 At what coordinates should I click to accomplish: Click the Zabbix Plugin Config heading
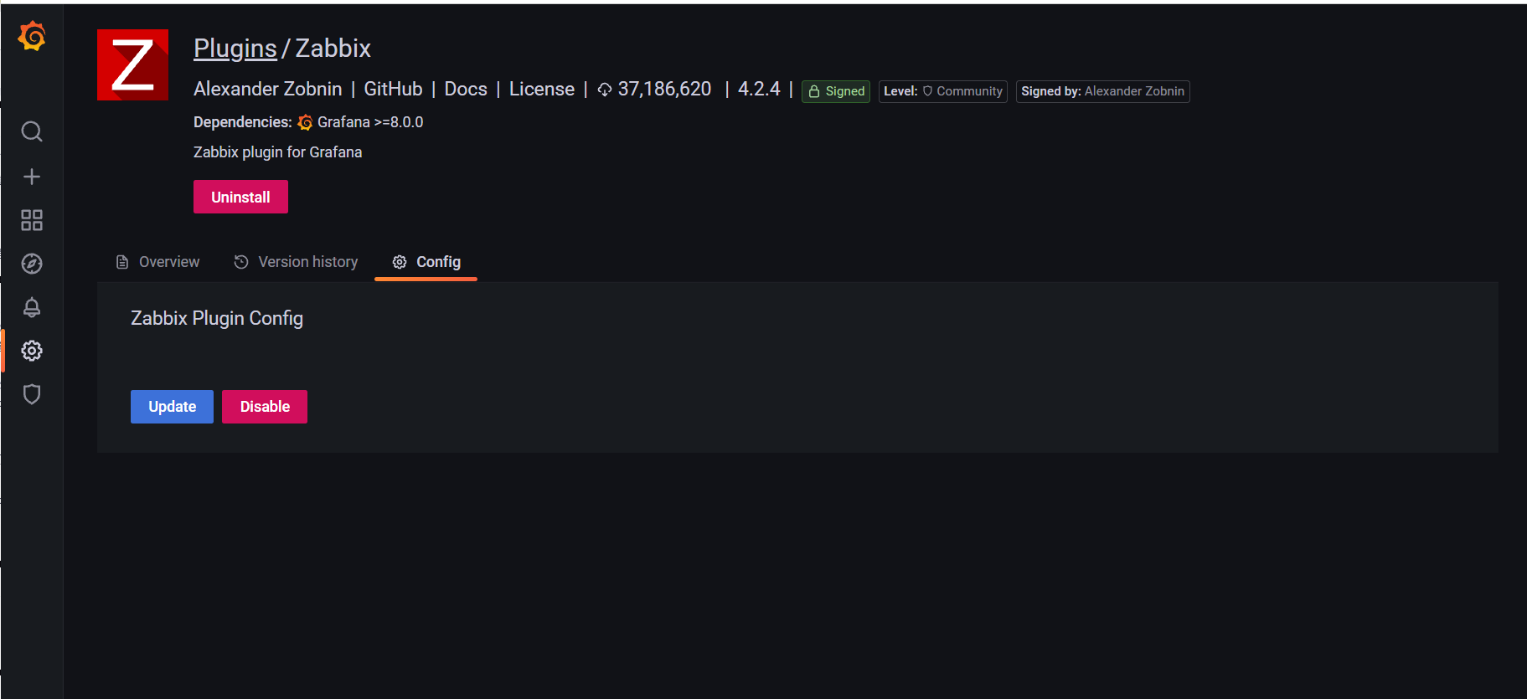click(x=217, y=319)
